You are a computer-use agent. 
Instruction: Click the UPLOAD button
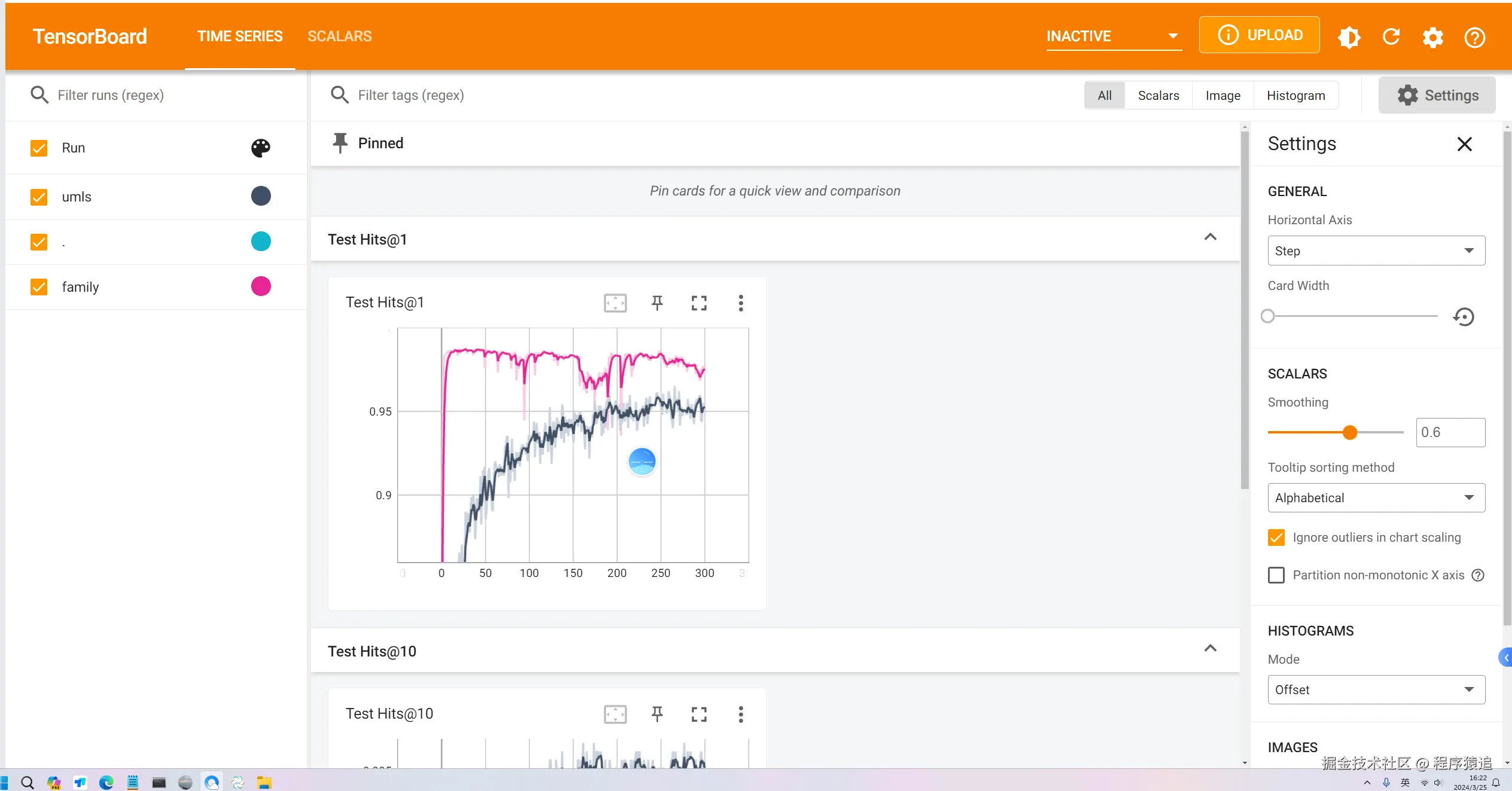pos(1259,35)
